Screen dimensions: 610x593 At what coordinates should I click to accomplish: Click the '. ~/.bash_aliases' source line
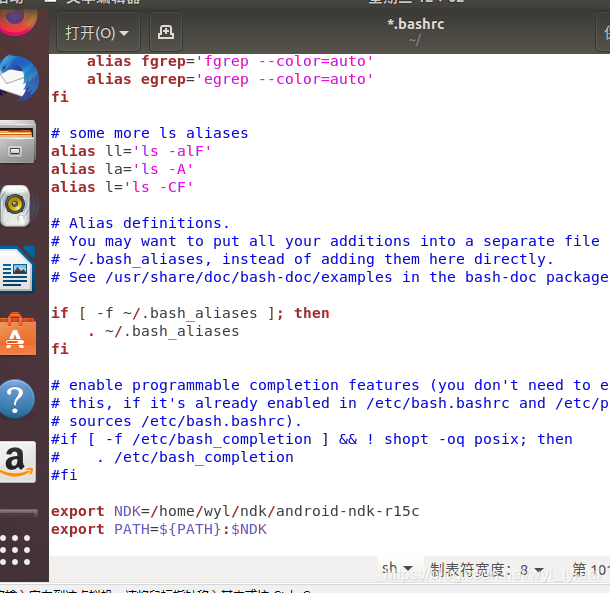tap(163, 331)
